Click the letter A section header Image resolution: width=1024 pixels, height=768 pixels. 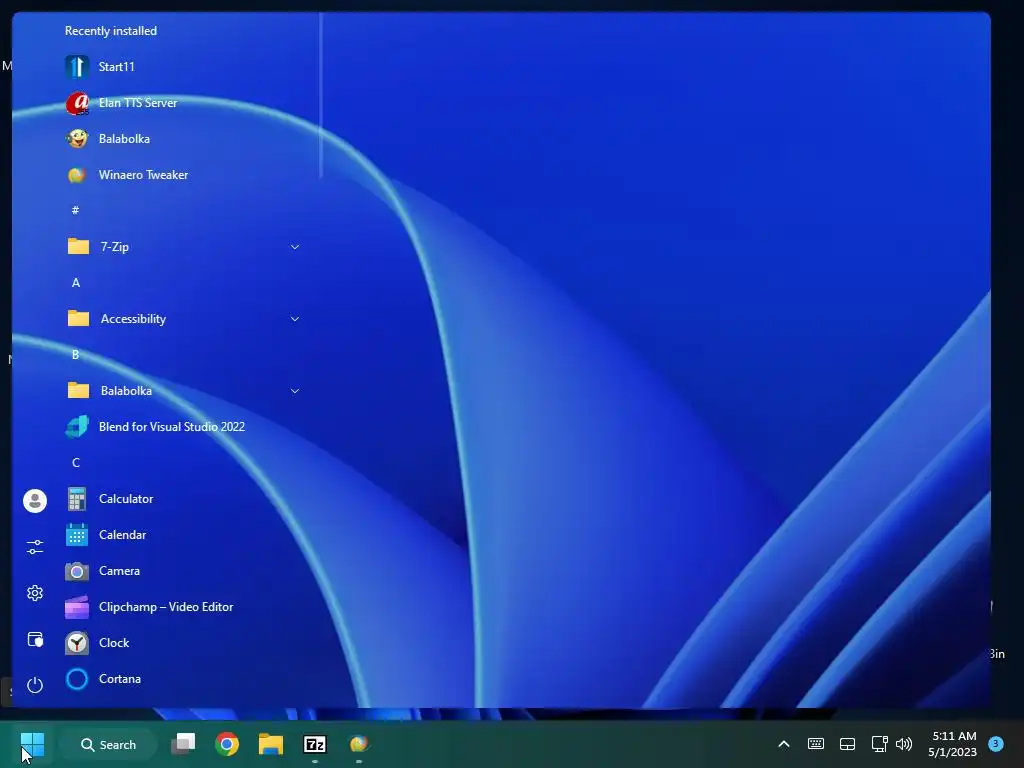[76, 283]
